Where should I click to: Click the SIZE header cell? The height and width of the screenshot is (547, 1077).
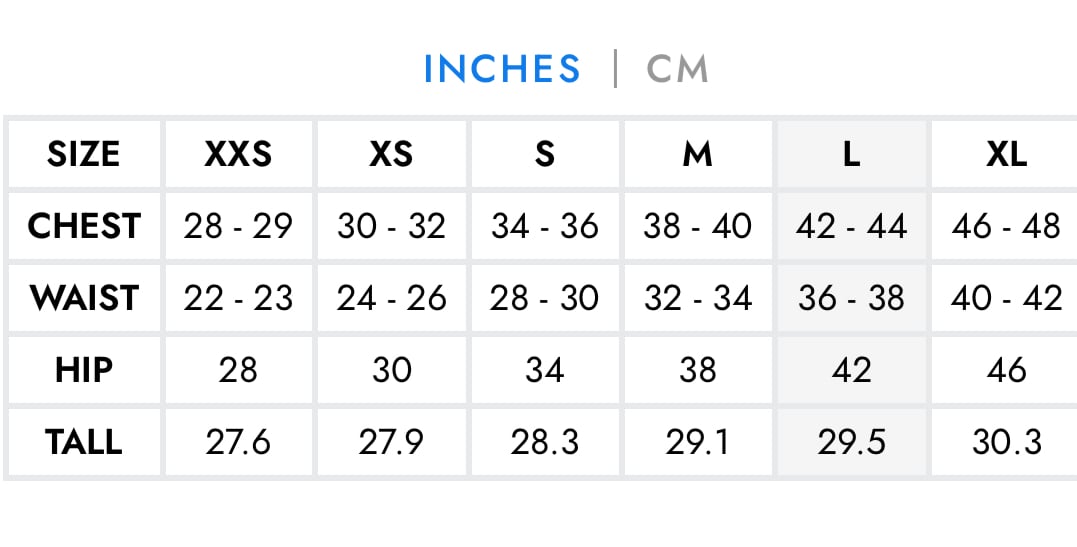83,154
